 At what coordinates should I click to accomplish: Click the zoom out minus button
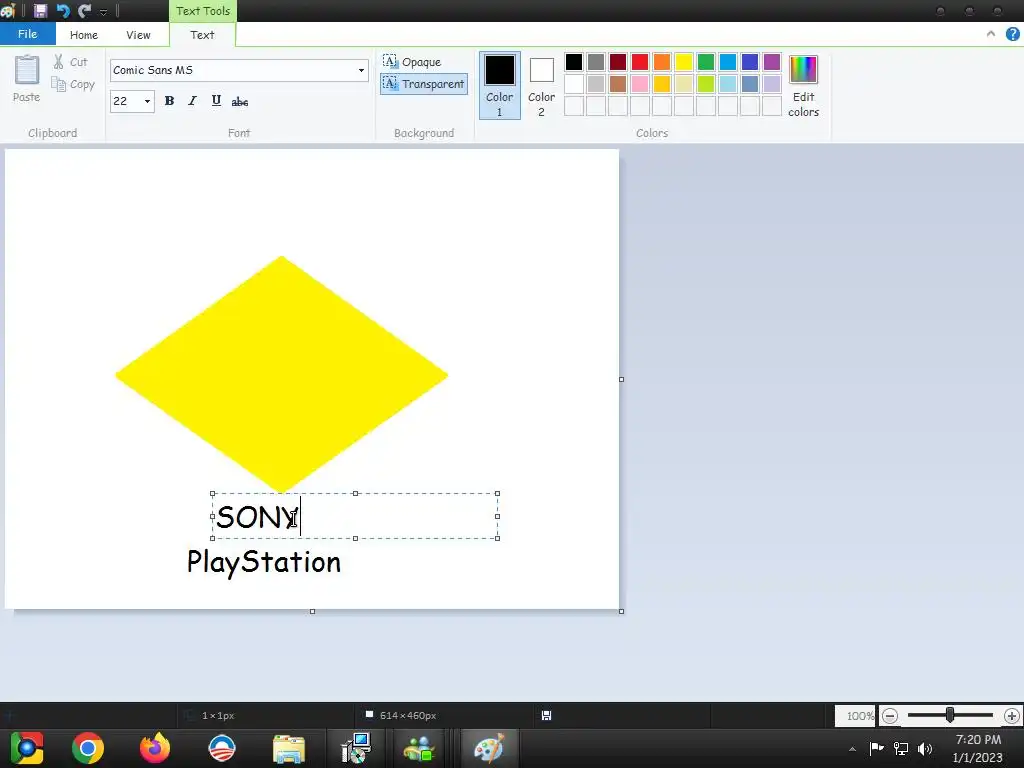click(x=889, y=716)
